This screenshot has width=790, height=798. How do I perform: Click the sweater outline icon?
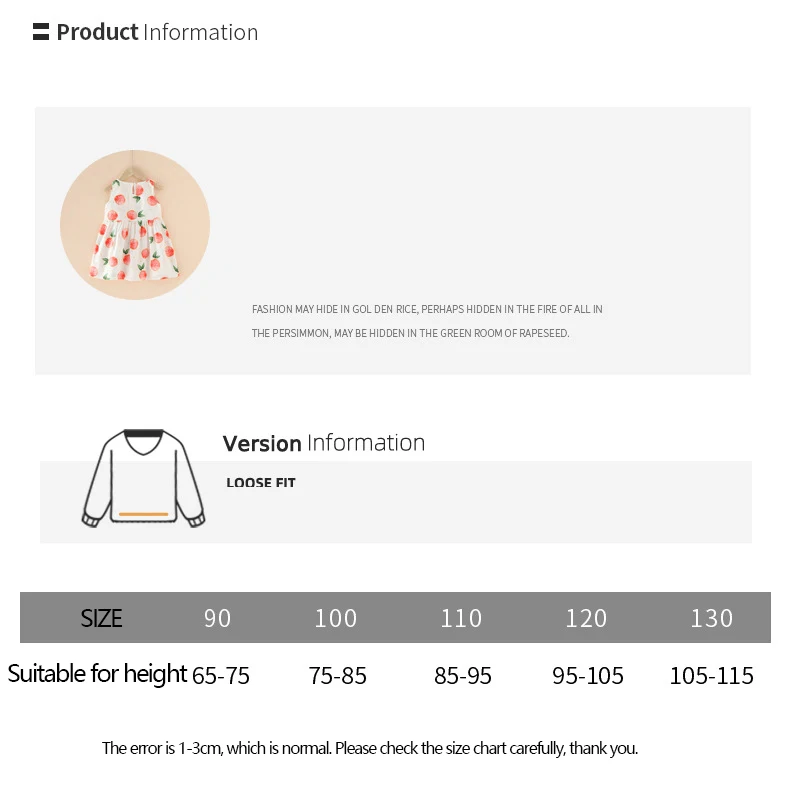(x=143, y=479)
